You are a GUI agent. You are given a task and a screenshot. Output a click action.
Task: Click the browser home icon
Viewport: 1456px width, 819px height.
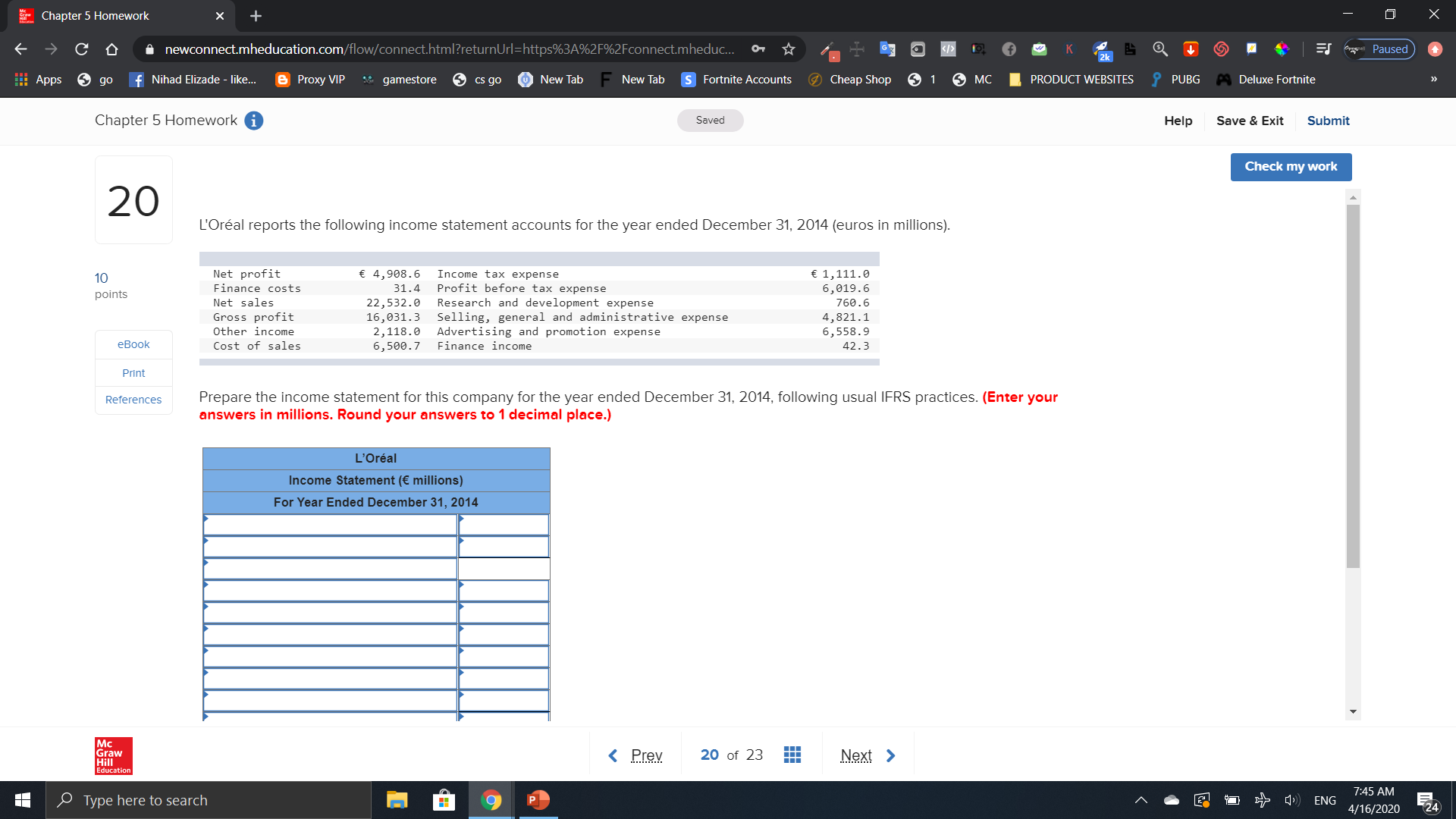click(x=111, y=49)
